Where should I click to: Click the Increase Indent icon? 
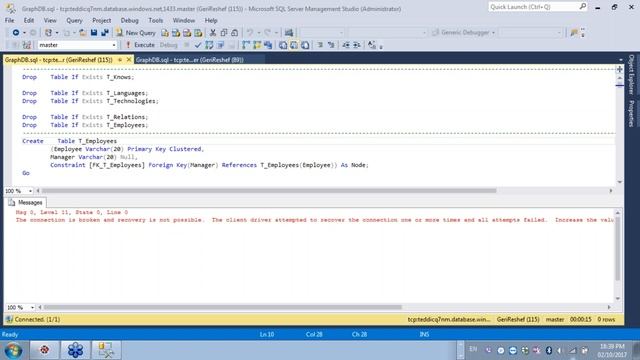pyautogui.click(x=357, y=45)
